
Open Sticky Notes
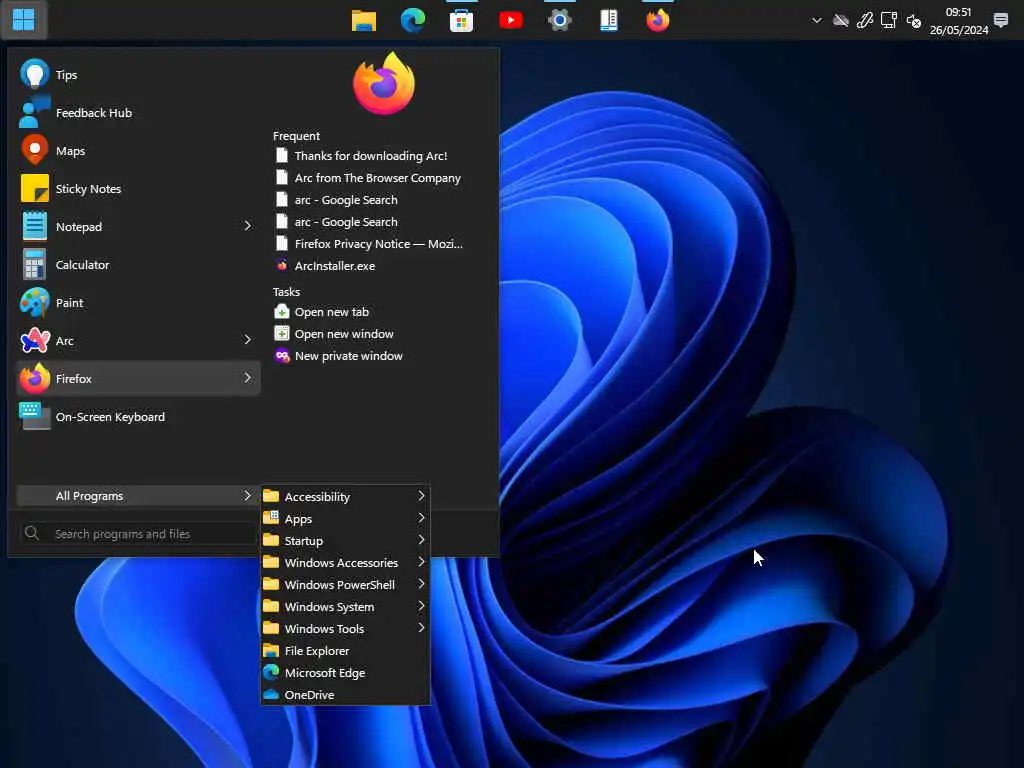[x=138, y=189]
